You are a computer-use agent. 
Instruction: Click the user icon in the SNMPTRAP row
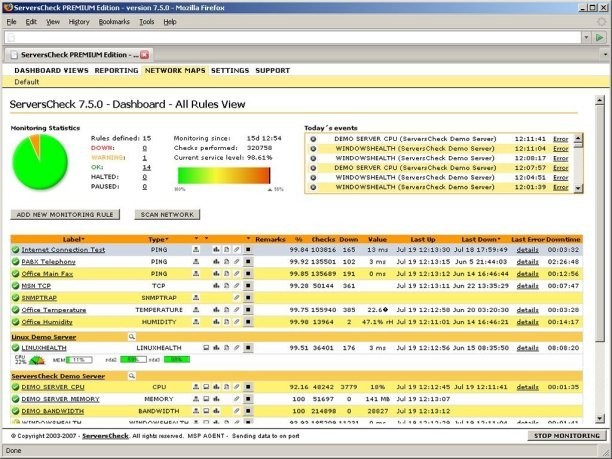click(196, 297)
